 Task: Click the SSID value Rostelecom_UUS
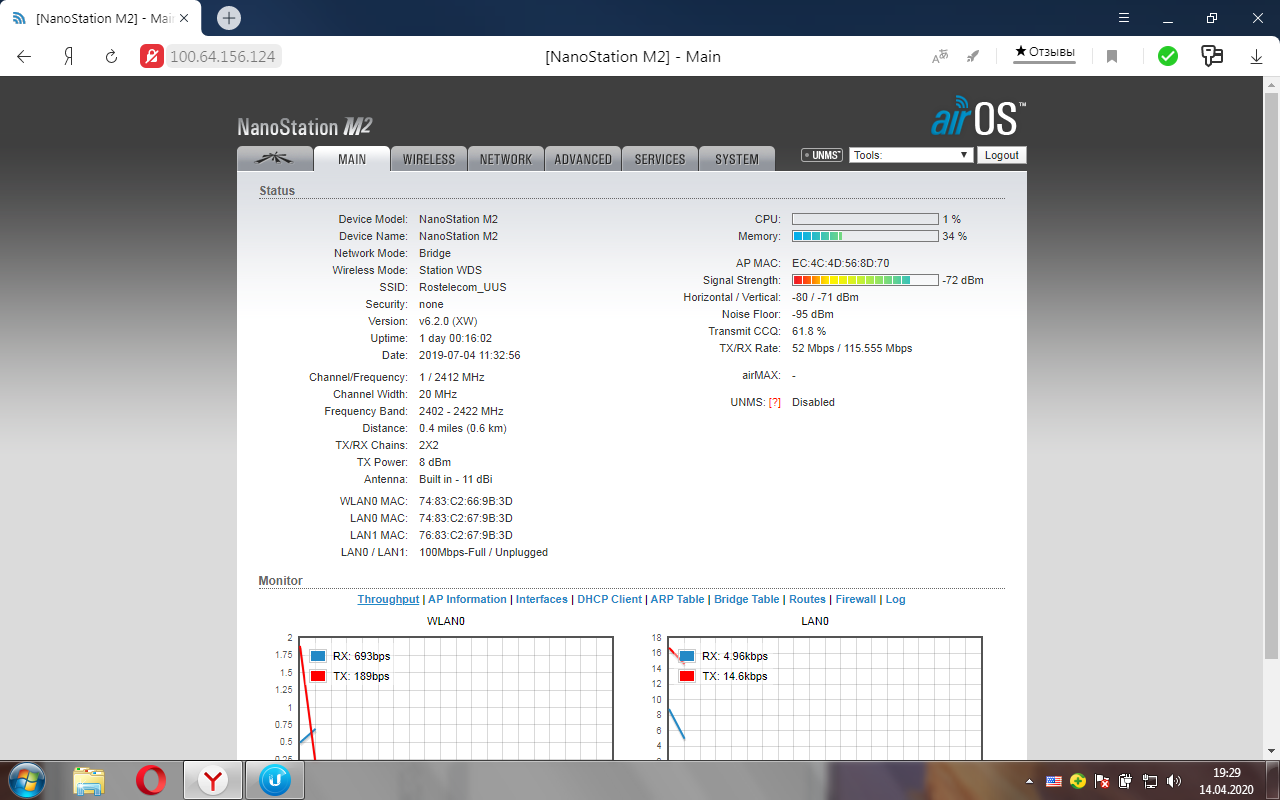462,287
